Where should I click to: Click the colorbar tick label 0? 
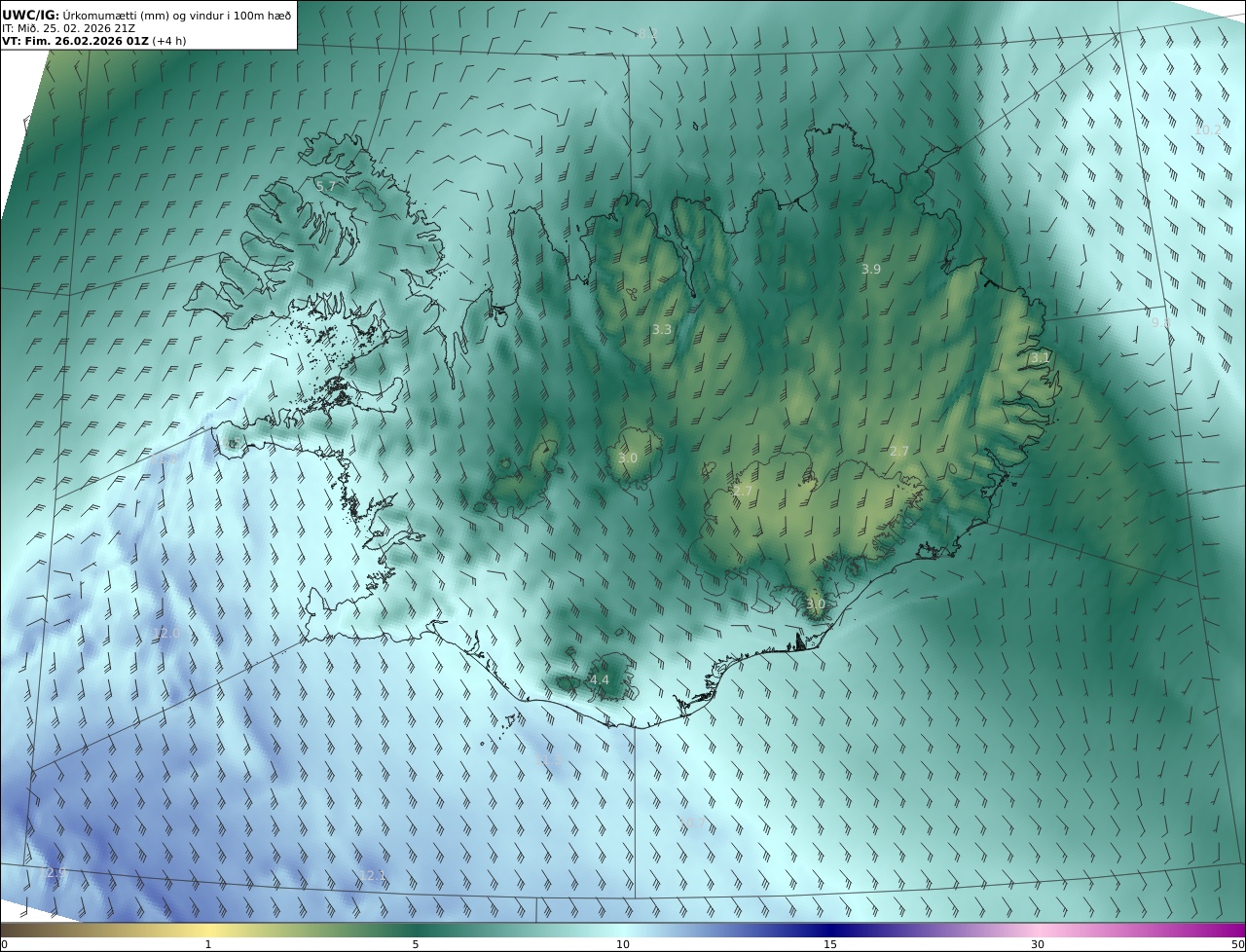tap(4, 945)
